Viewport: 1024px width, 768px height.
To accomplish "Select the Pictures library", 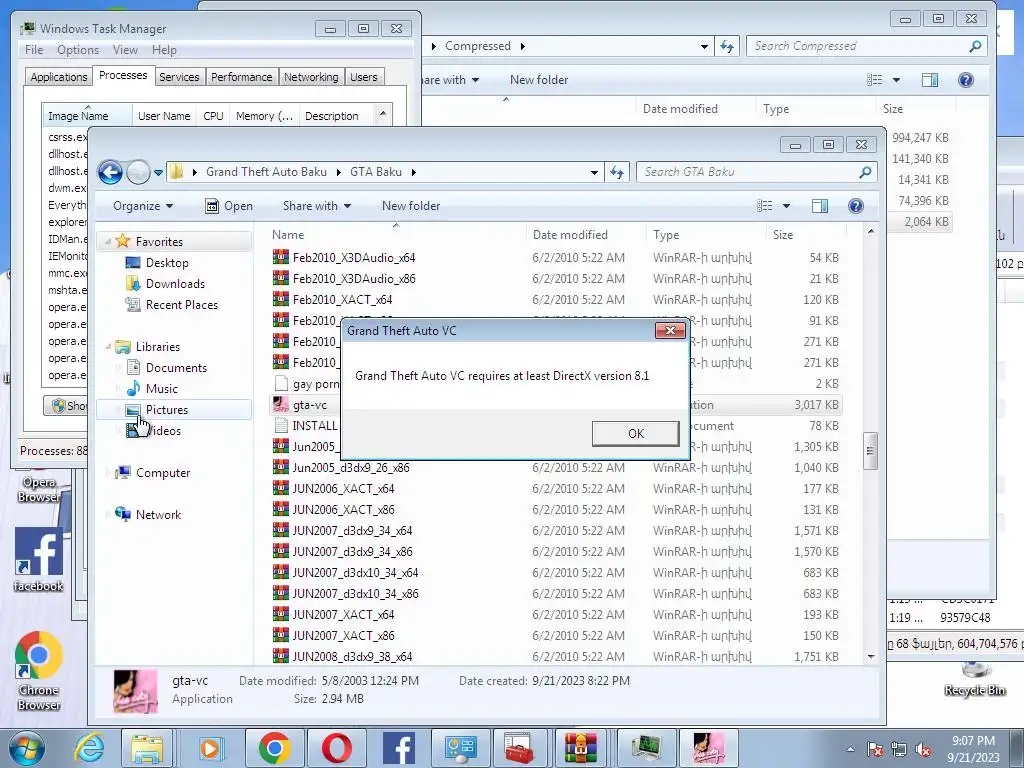I will pos(167,409).
